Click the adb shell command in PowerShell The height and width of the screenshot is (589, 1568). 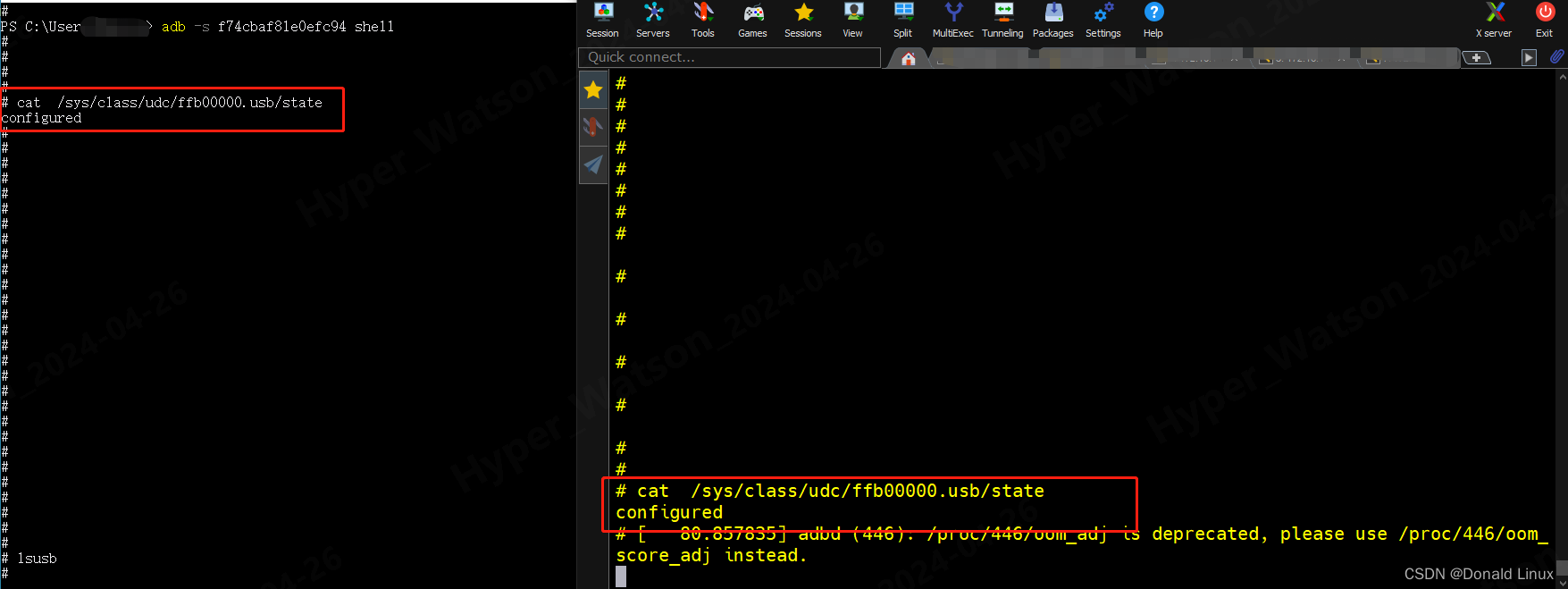click(278, 27)
